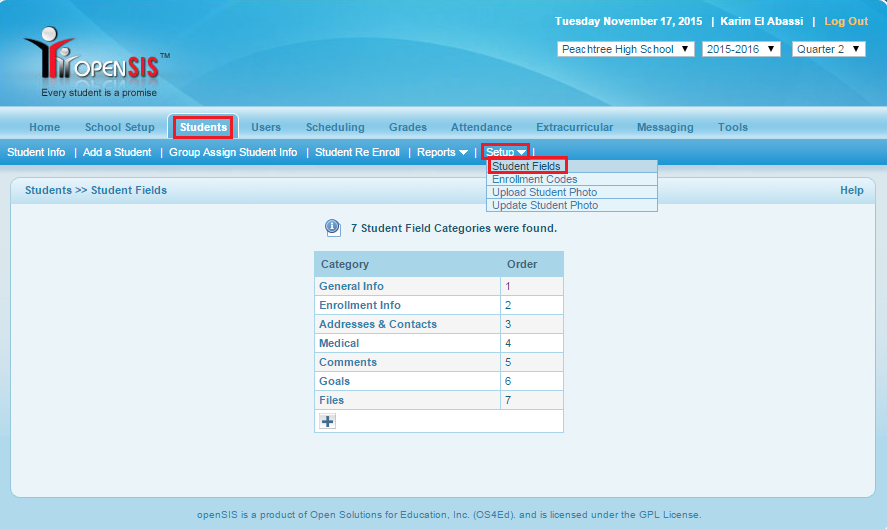Open the Peachtree High School dropdown
Image resolution: width=887 pixels, height=529 pixels.
625,49
